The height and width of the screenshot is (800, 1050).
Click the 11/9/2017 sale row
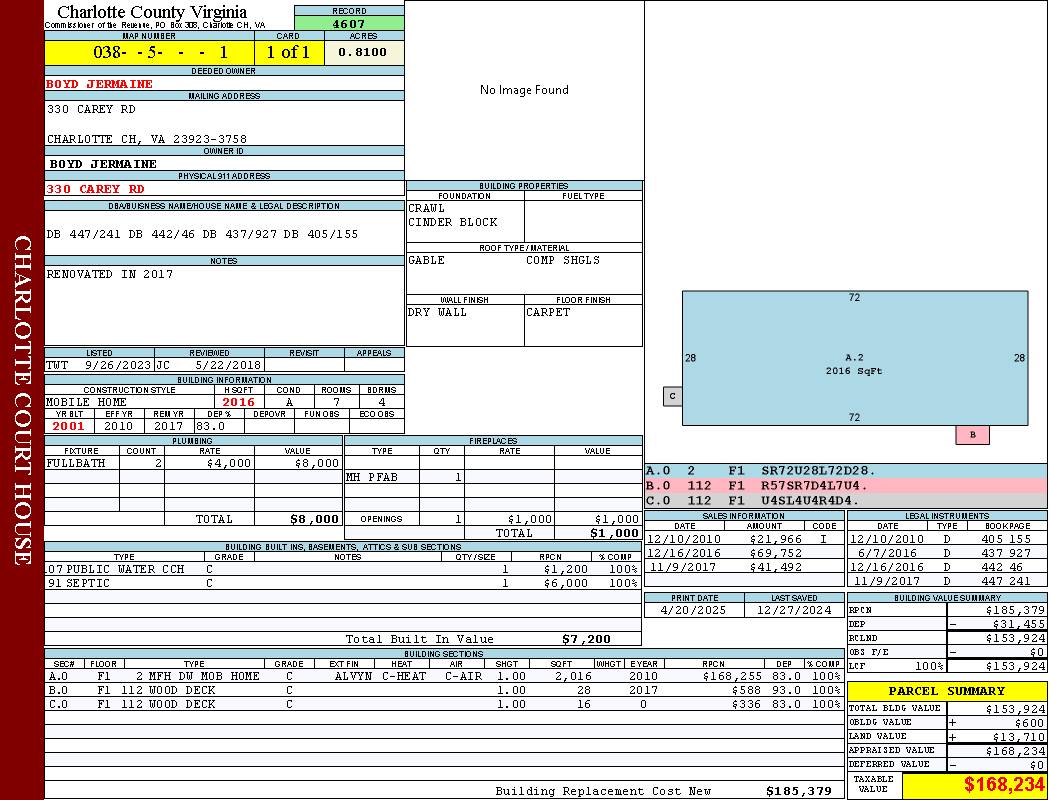(x=742, y=567)
